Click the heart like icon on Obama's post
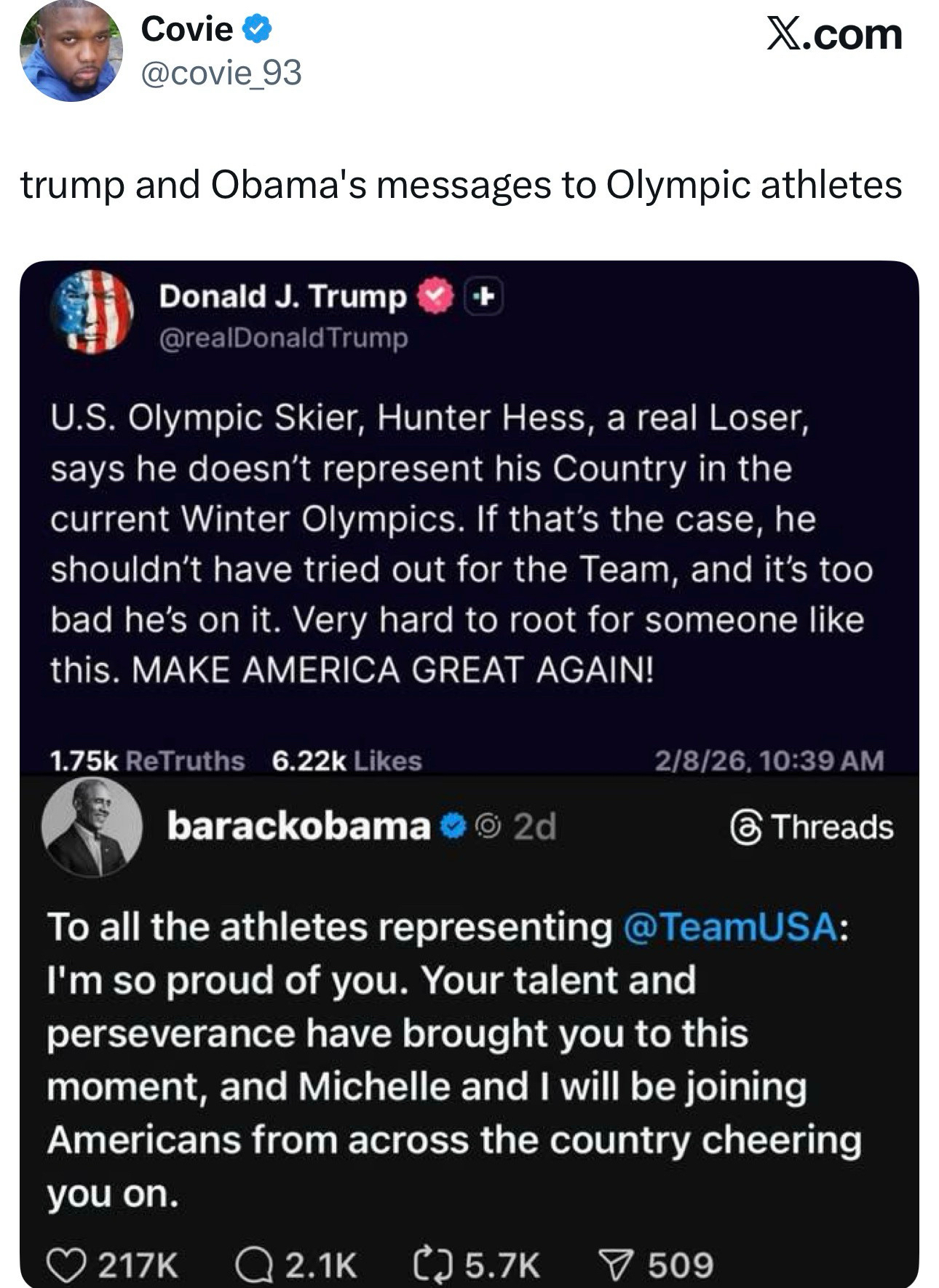Viewport: 939px width, 1288px height. tap(67, 1265)
